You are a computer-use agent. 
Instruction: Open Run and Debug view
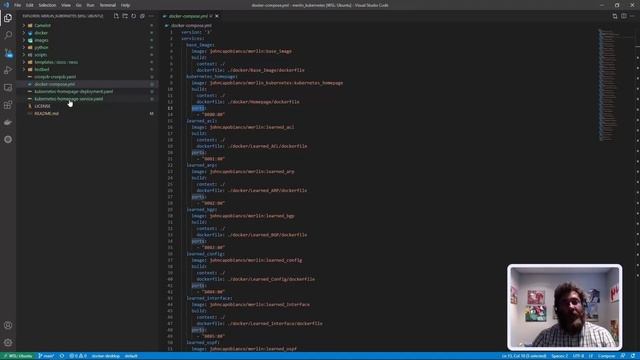coord(8,70)
